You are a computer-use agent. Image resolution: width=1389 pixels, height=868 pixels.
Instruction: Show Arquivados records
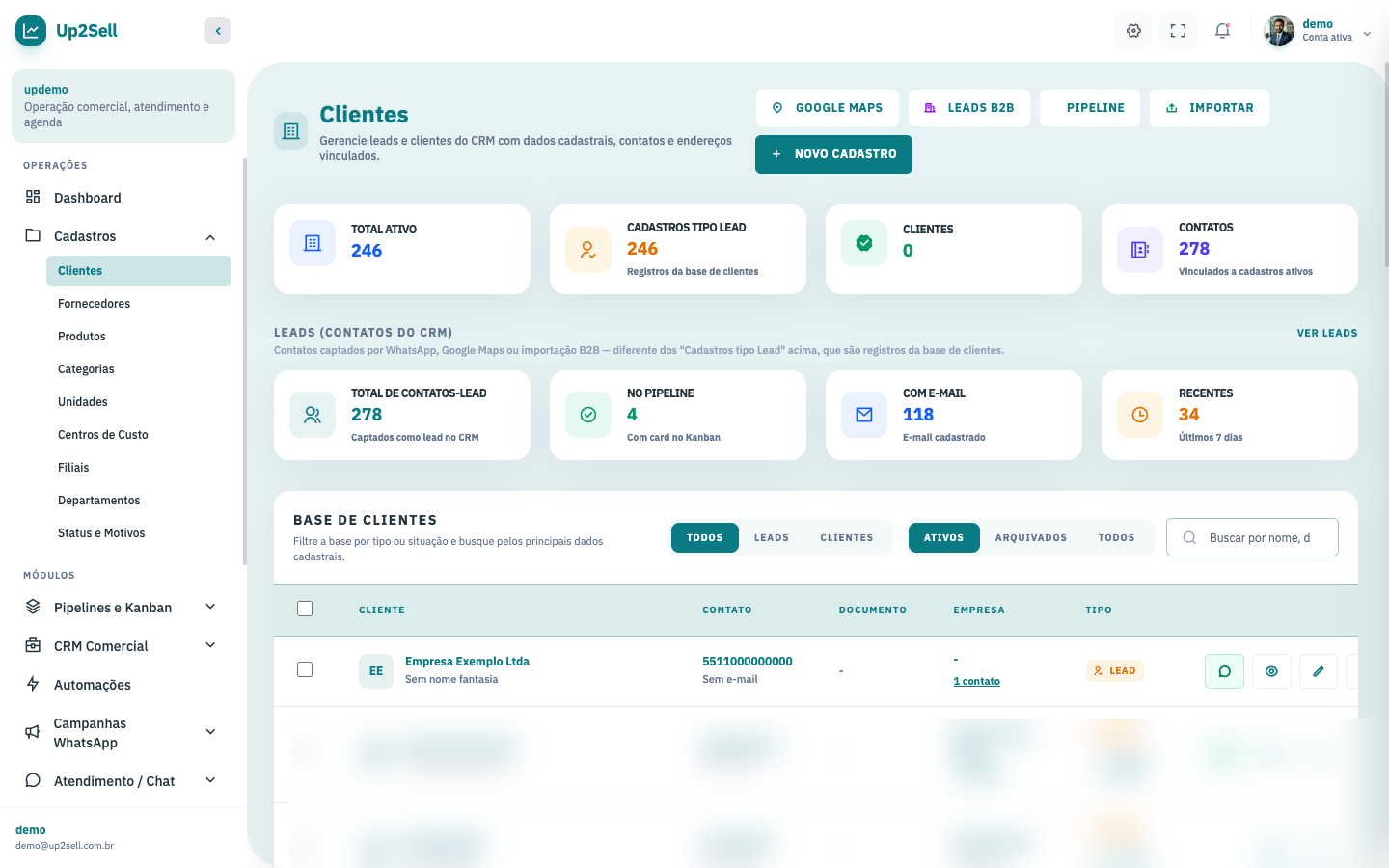pyautogui.click(x=1031, y=538)
